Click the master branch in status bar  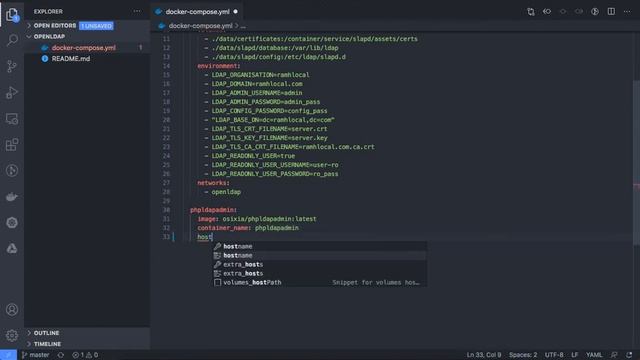pyautogui.click(x=36, y=355)
